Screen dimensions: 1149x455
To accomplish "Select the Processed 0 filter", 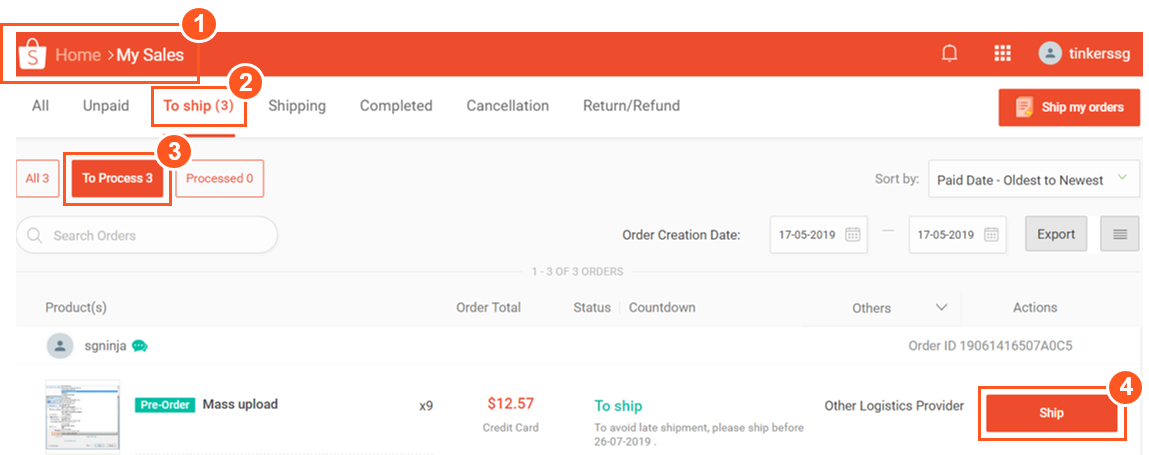I will pyautogui.click(x=220, y=179).
